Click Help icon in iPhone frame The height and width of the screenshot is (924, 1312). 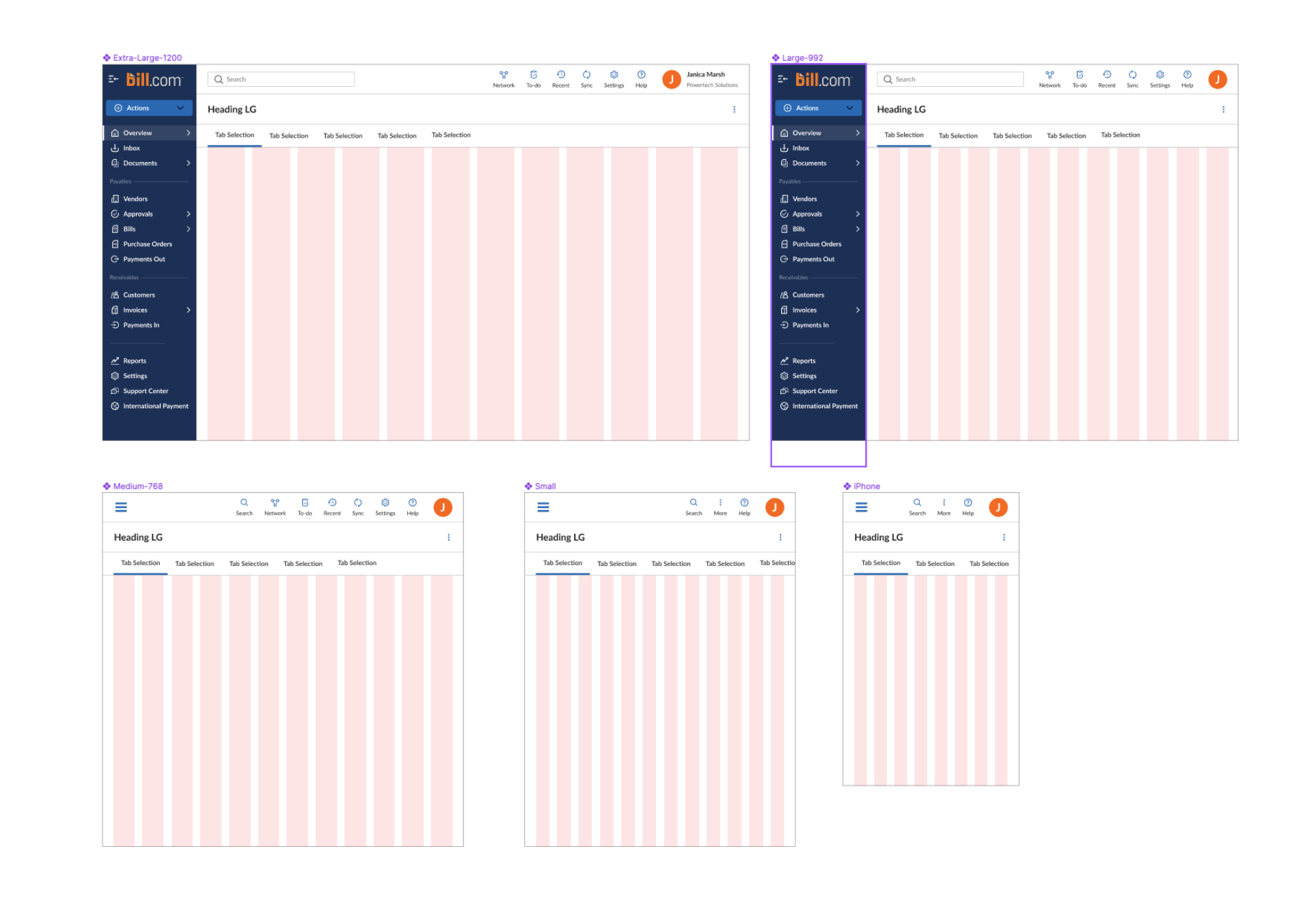click(x=968, y=503)
